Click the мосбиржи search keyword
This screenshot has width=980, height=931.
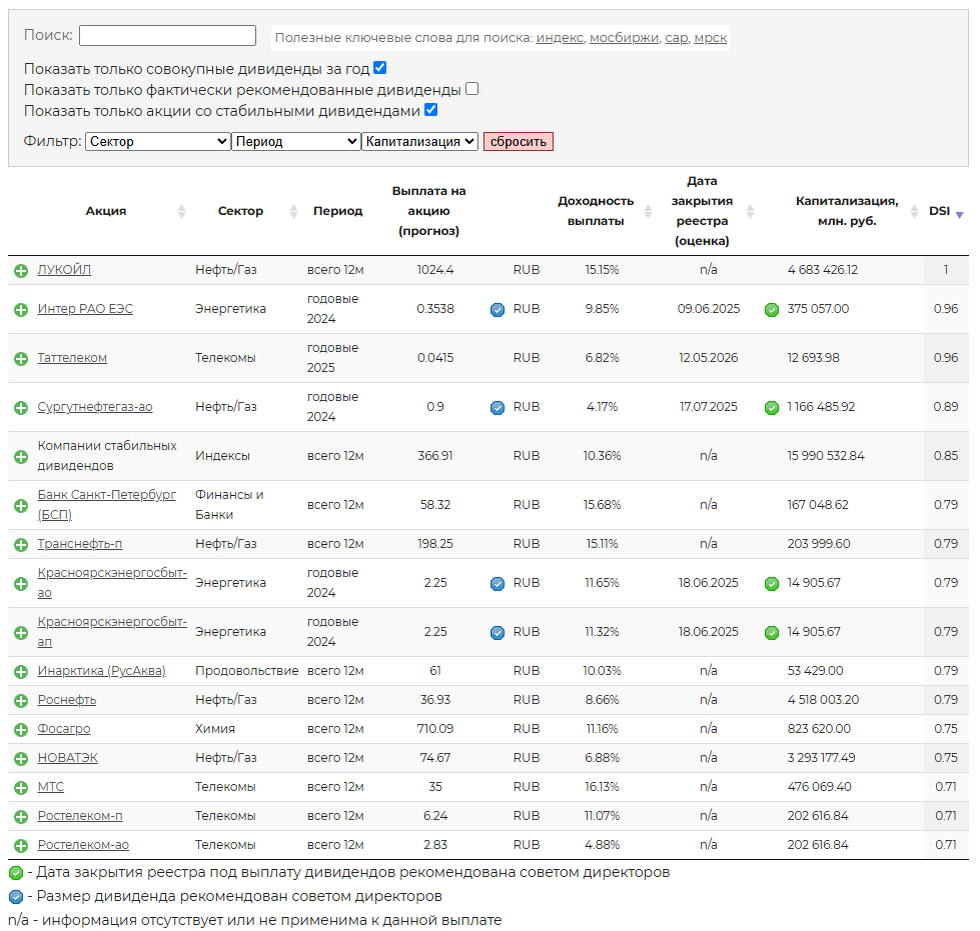[x=624, y=38]
